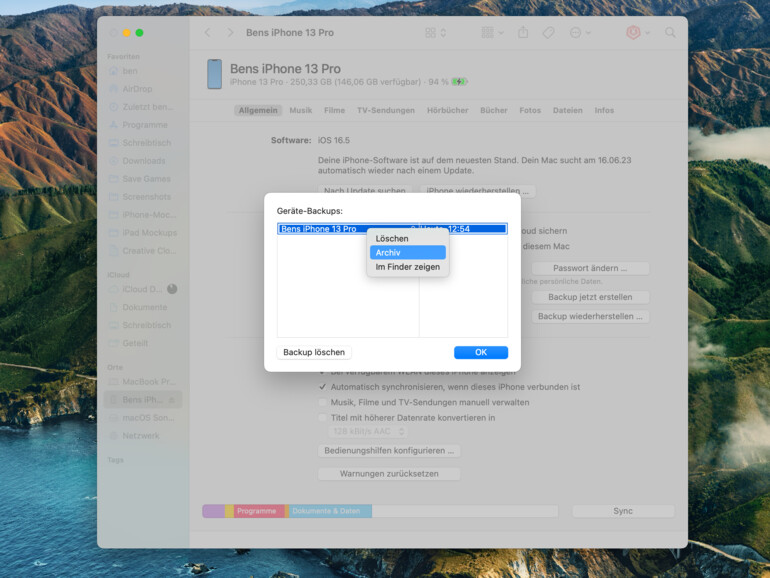Open the more actions ellipsis menu
This screenshot has width=770, height=578.
(x=580, y=32)
